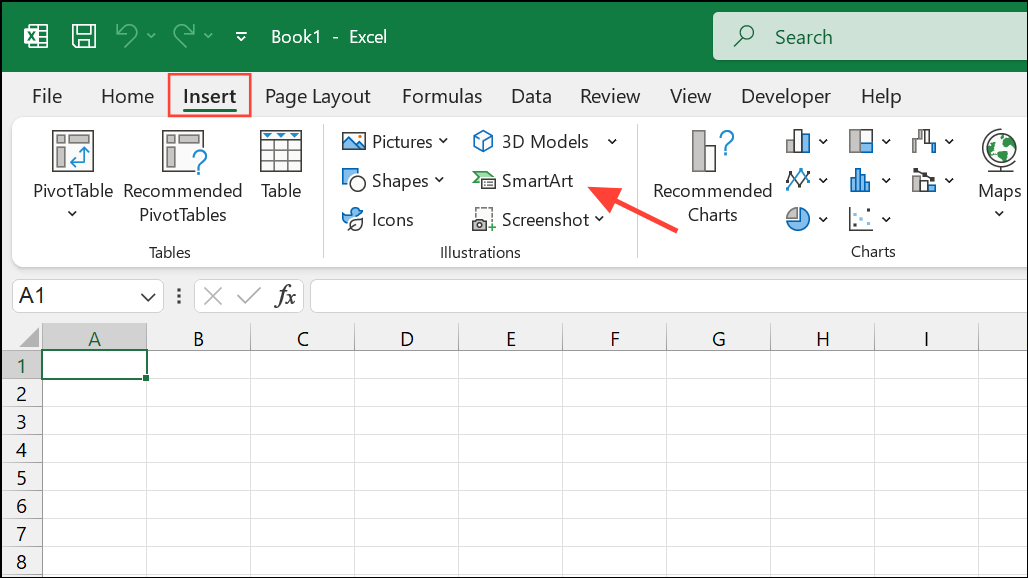The image size is (1028, 578).
Task: Insert a statistic chart
Action: 860,180
